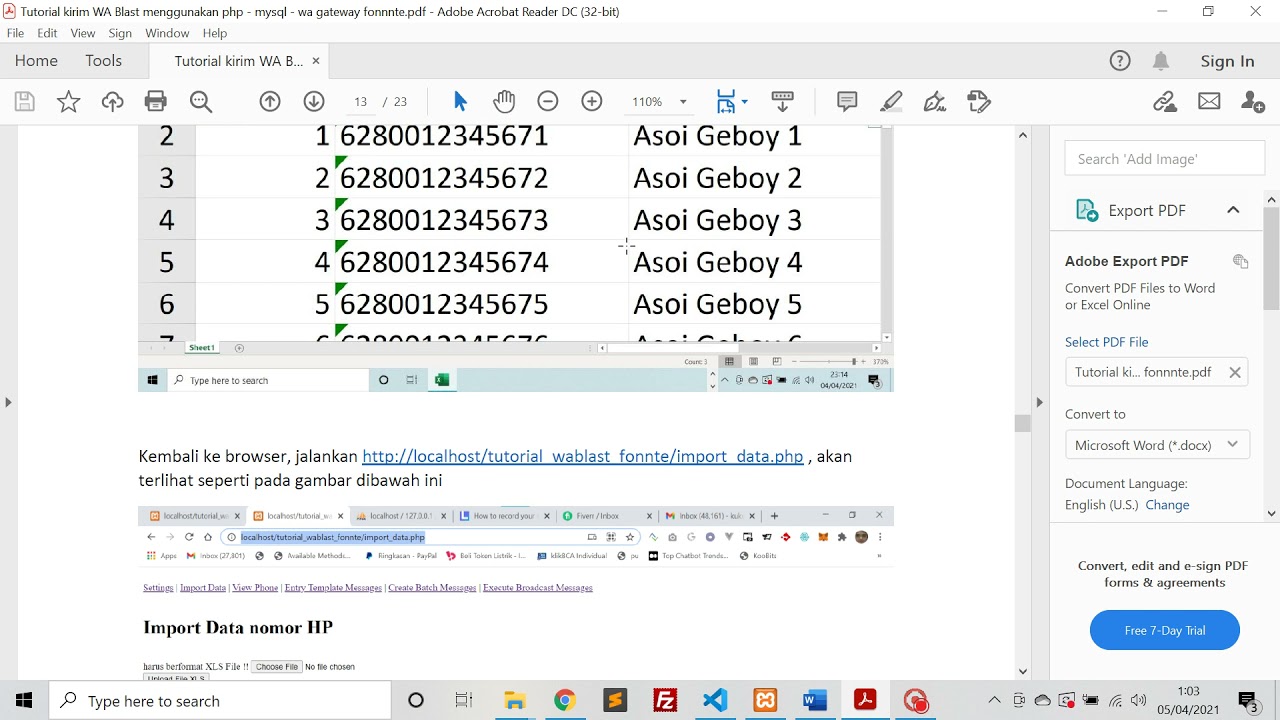Open the more tools toolbar icon
This screenshot has width=1280, height=720.
[979, 101]
